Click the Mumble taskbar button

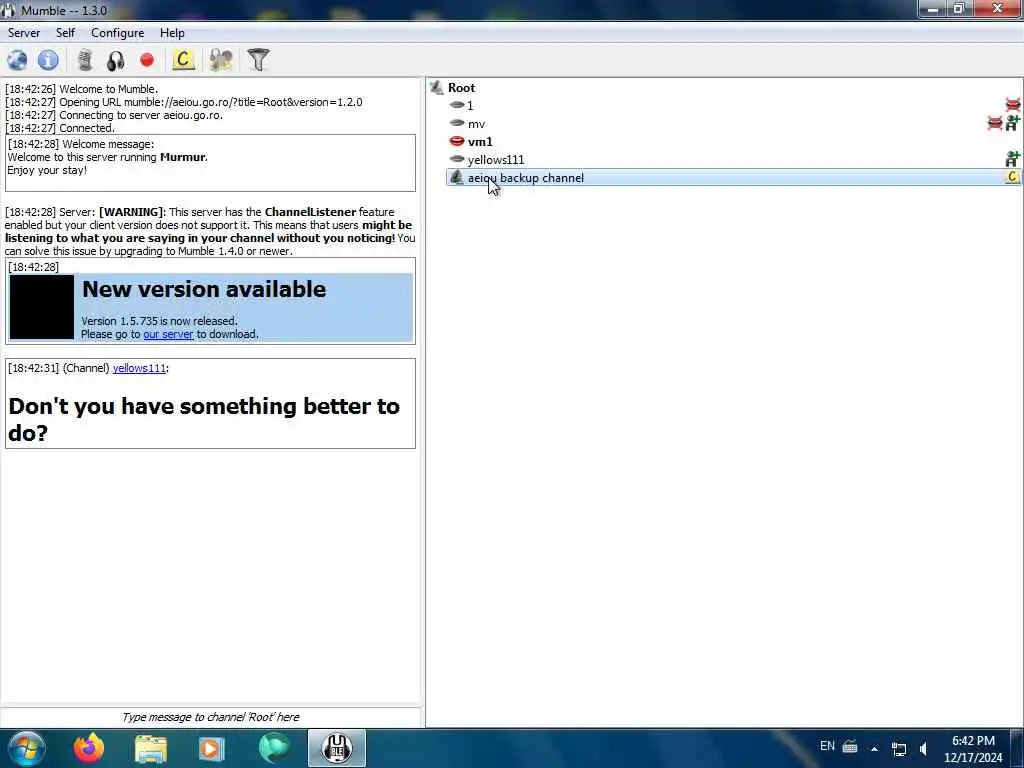[x=337, y=748]
